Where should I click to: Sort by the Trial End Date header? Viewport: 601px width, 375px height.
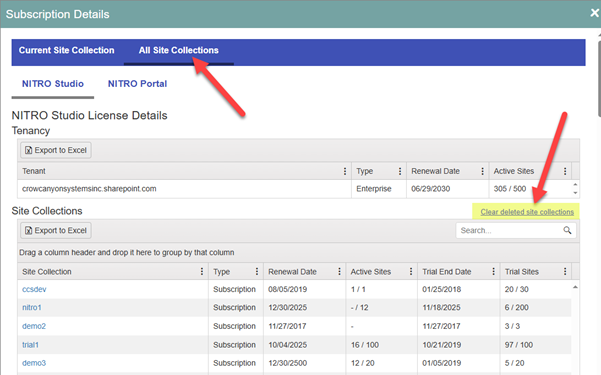447,271
